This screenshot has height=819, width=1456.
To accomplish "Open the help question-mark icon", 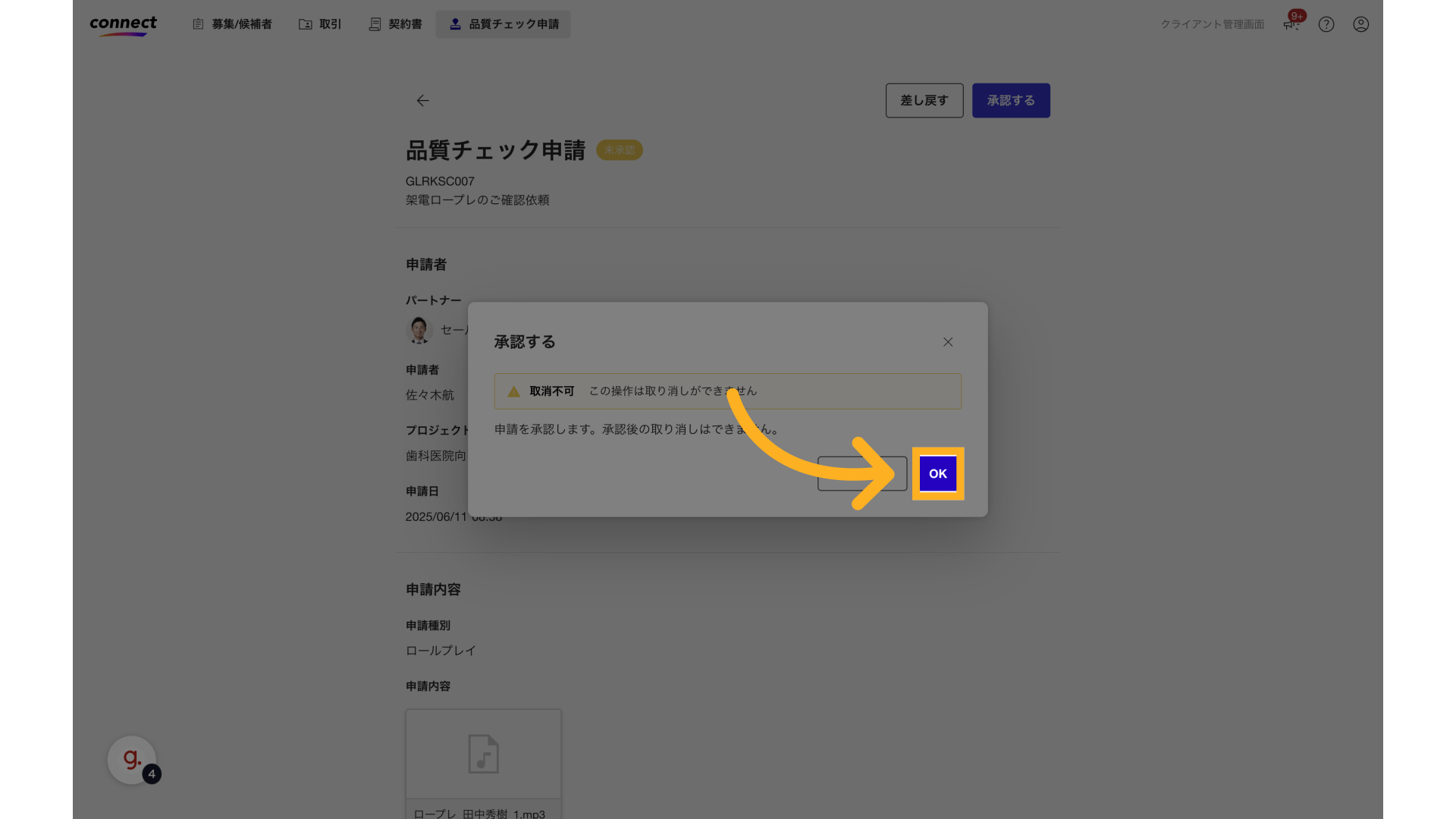I will click(1326, 24).
